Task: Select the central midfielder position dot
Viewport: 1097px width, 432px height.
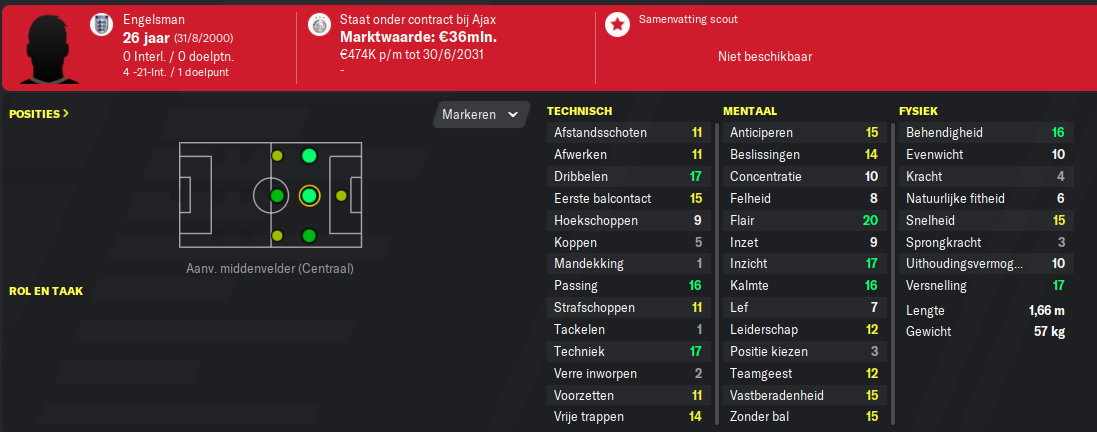Action: coord(277,196)
